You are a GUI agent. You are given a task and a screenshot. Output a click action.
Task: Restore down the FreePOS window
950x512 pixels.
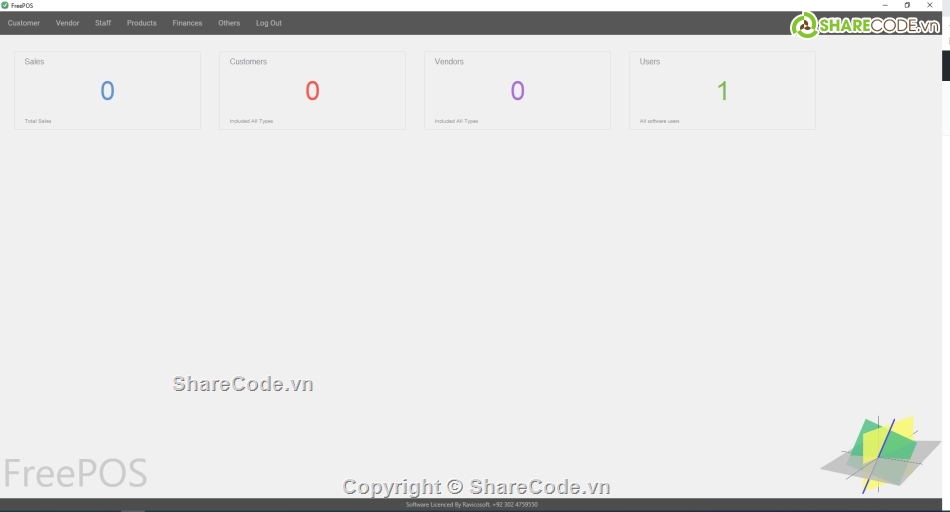(x=907, y=5)
